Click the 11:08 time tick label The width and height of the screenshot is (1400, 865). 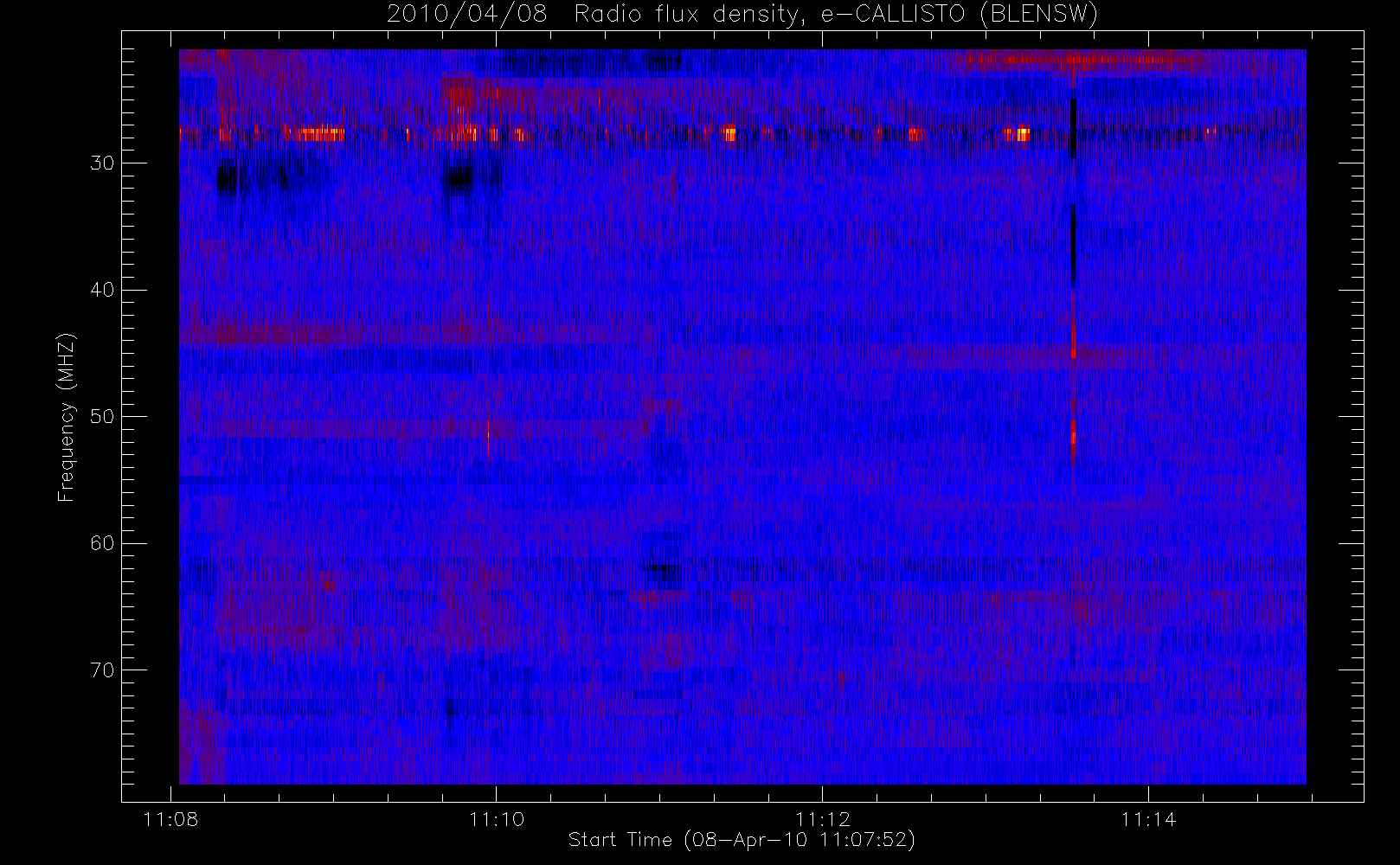pos(171,818)
